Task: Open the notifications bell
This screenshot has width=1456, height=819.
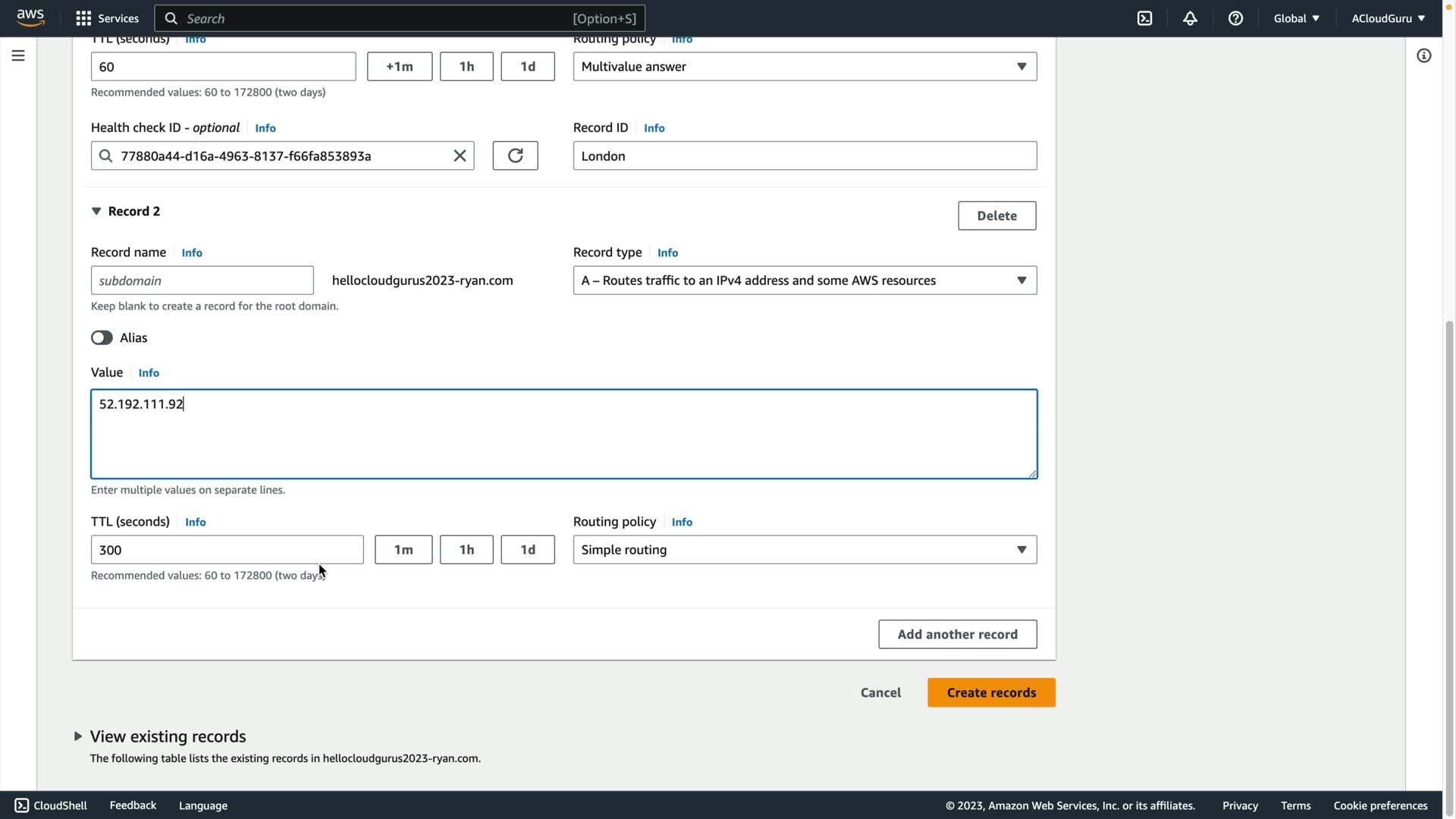Action: click(1190, 18)
